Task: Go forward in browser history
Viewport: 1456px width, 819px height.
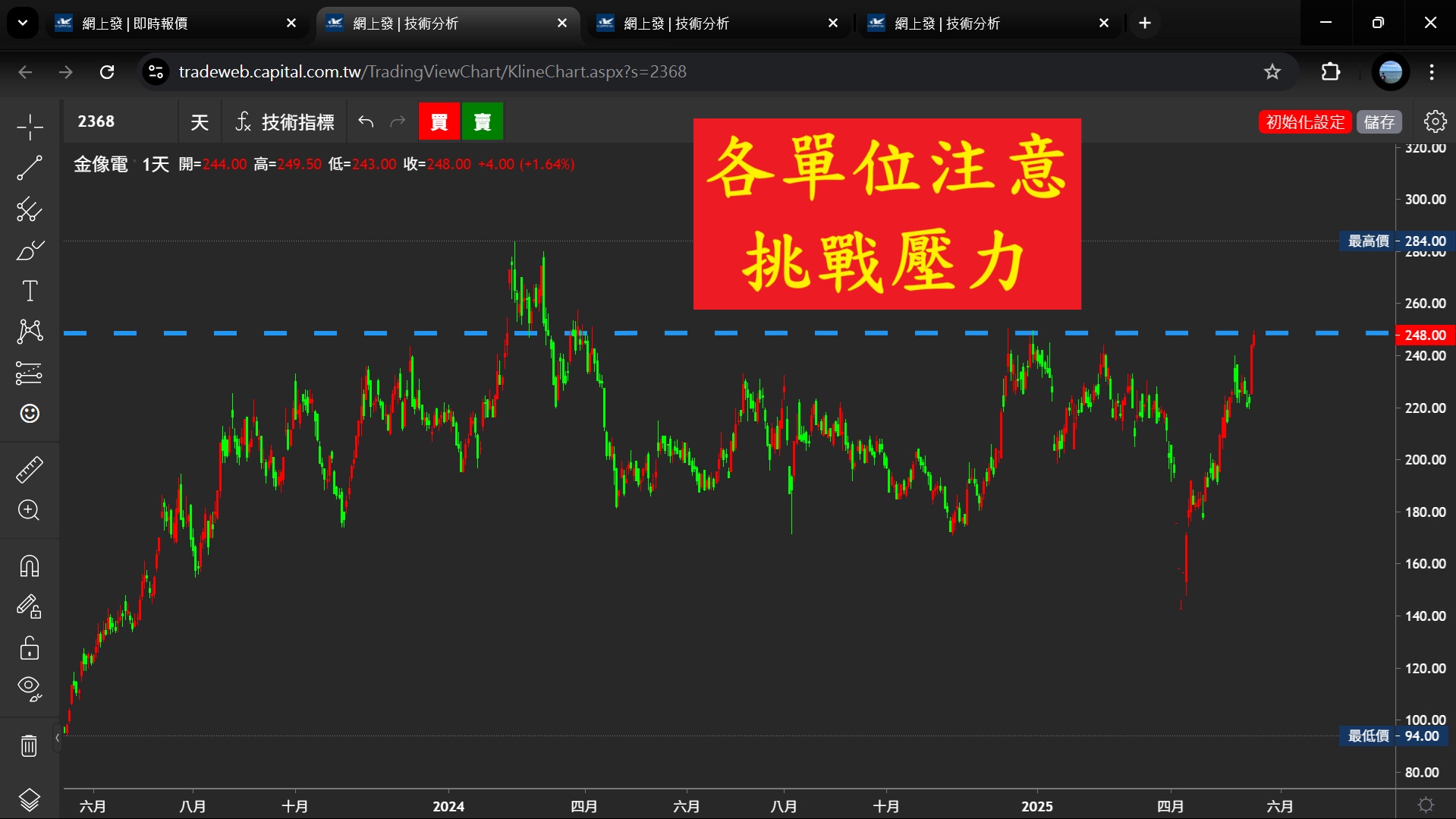Action: (66, 71)
